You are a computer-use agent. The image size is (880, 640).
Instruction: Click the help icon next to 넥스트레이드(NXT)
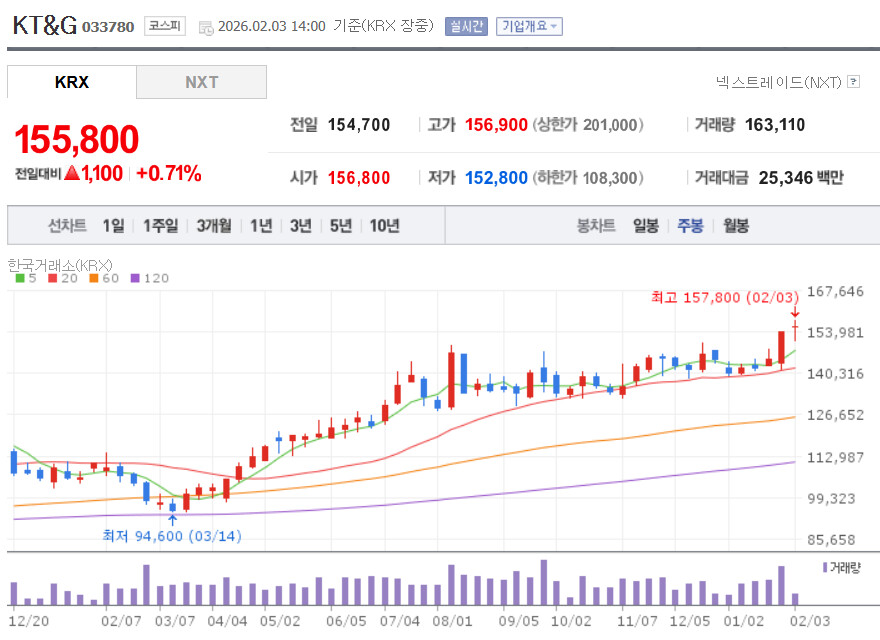point(853,82)
